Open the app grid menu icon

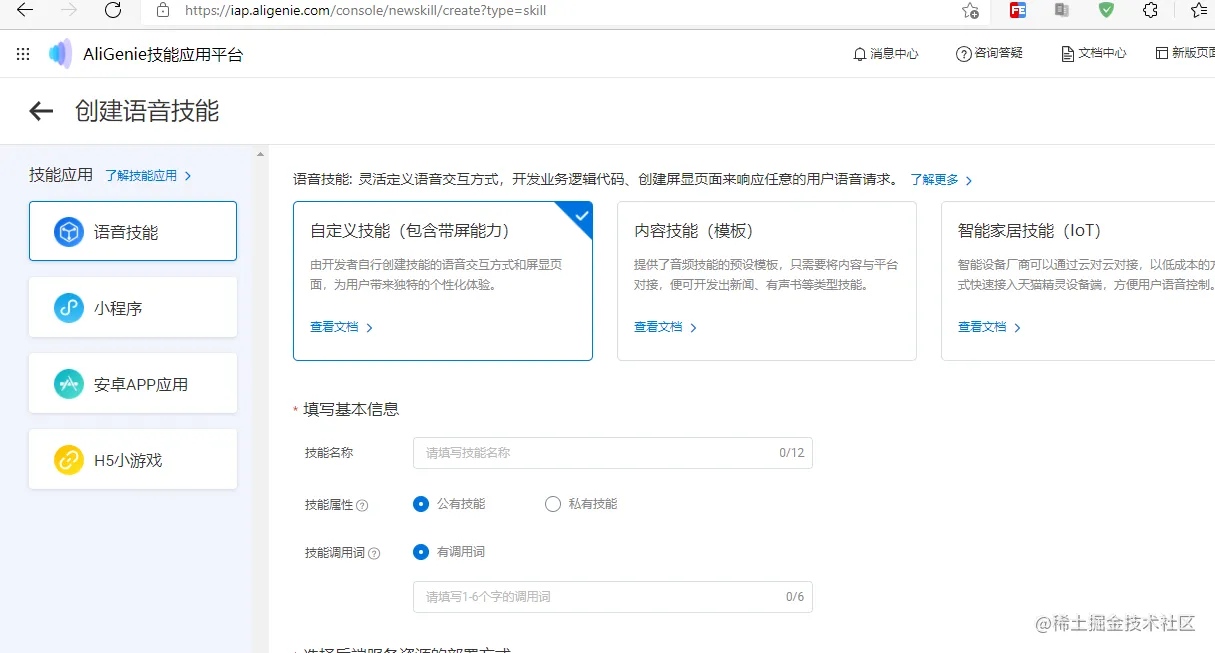[x=23, y=54]
